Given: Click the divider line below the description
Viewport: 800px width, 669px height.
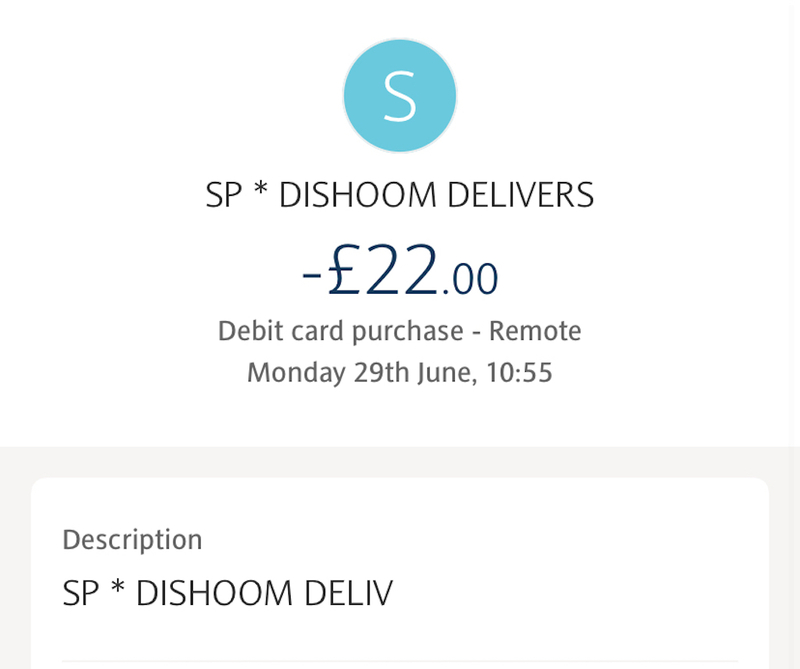Looking at the screenshot, I should 400,661.
